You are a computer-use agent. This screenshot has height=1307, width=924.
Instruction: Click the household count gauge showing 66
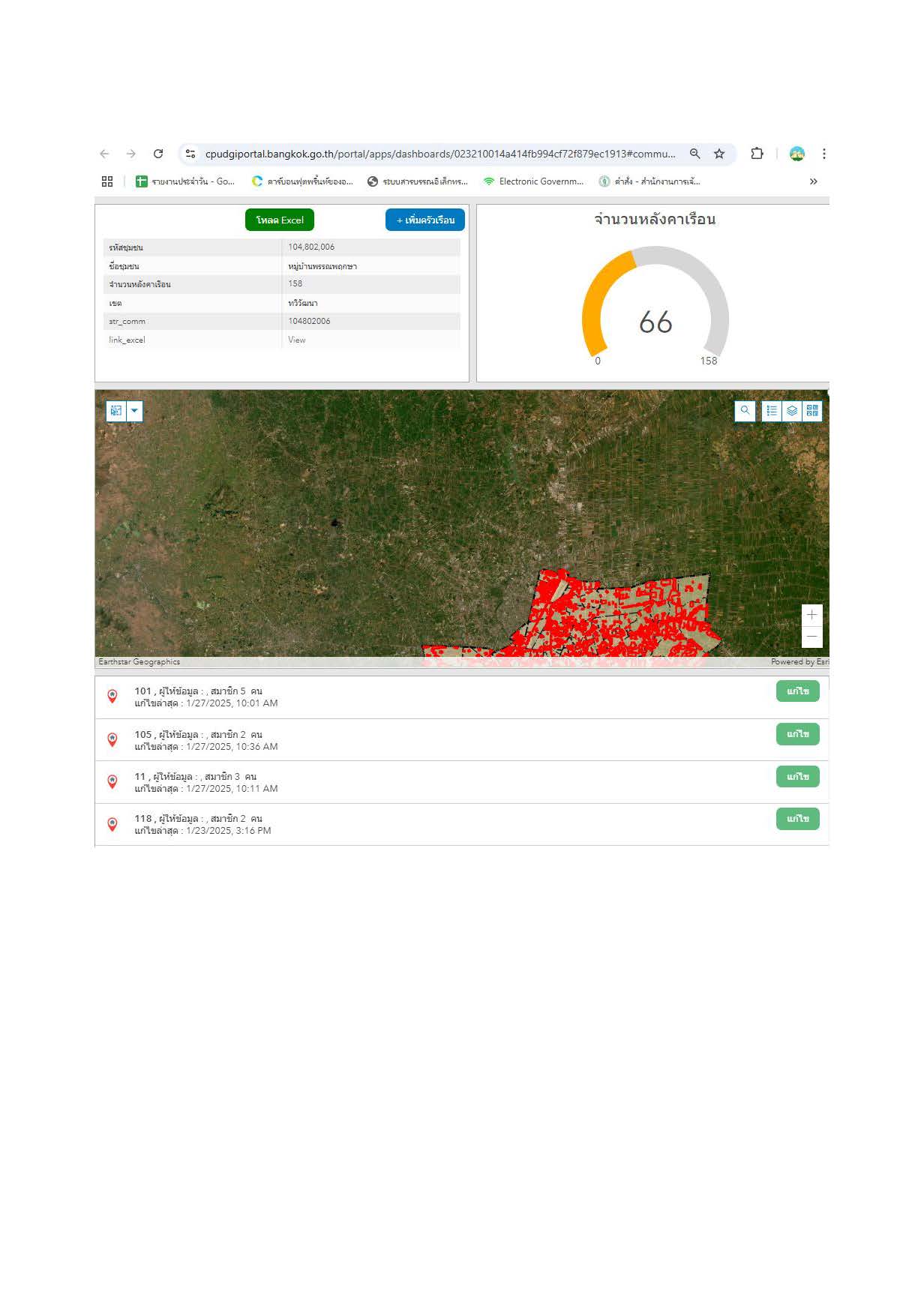click(655, 313)
